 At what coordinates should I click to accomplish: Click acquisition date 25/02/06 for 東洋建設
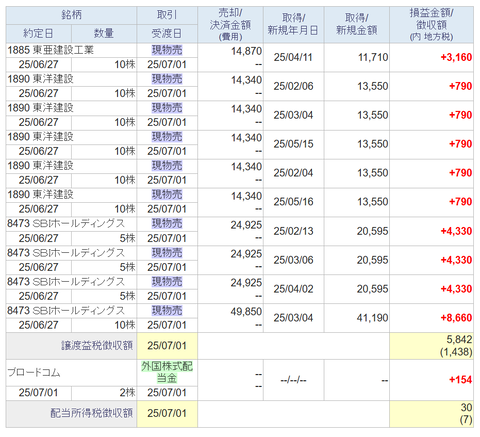tap(293, 86)
